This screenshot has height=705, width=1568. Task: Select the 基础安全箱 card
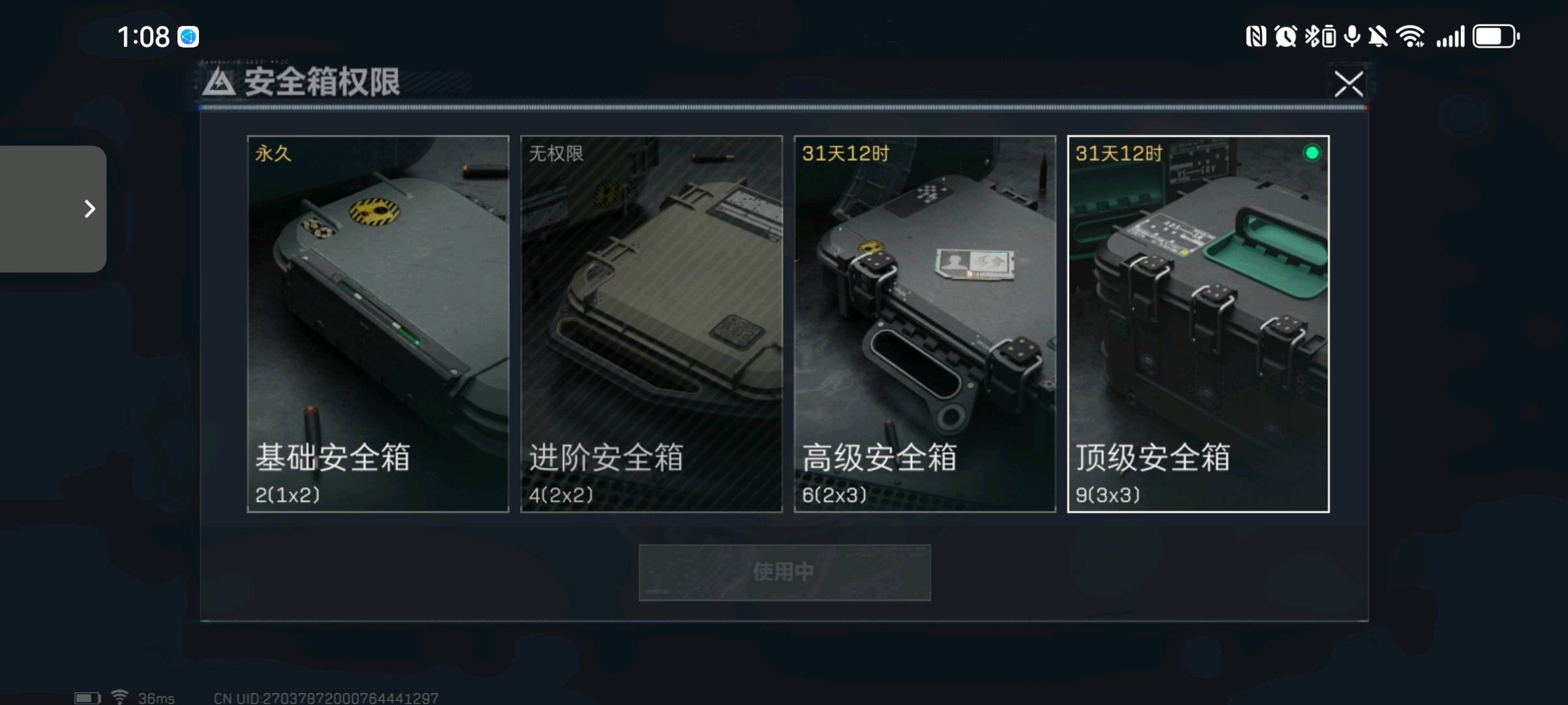point(378,324)
